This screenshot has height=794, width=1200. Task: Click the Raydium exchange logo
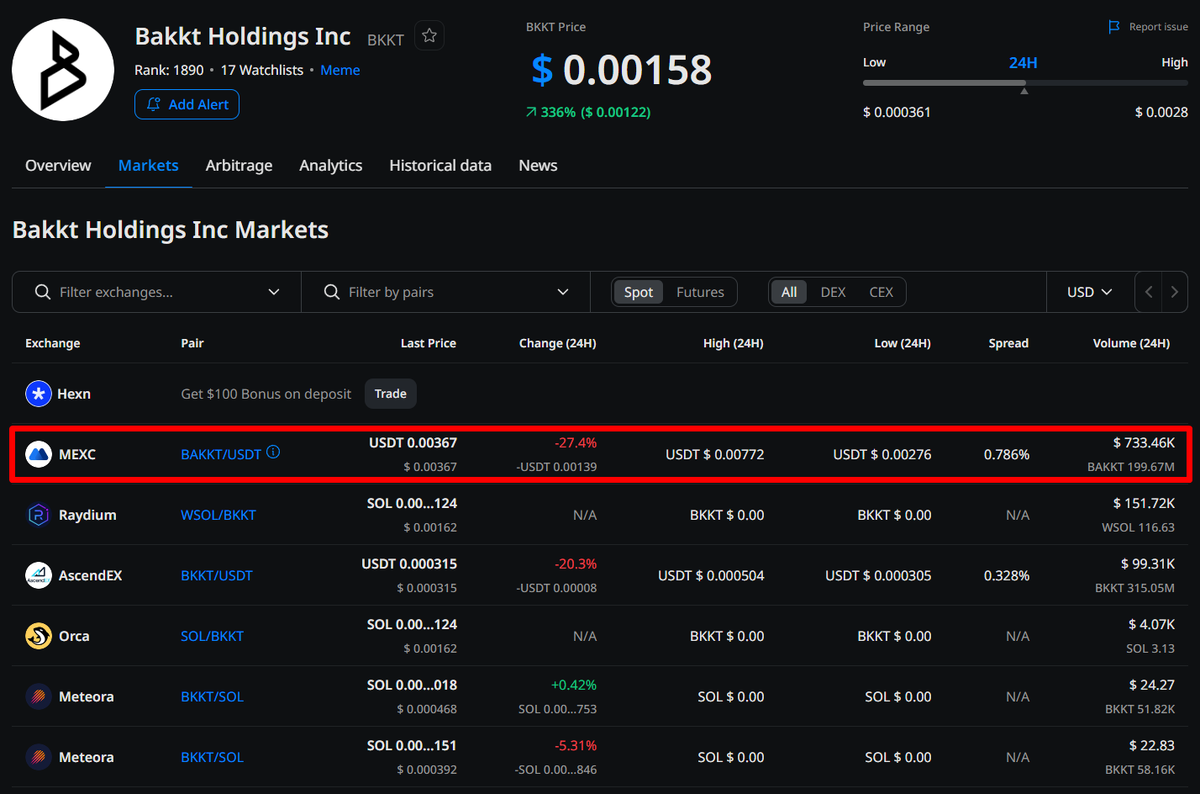38,515
